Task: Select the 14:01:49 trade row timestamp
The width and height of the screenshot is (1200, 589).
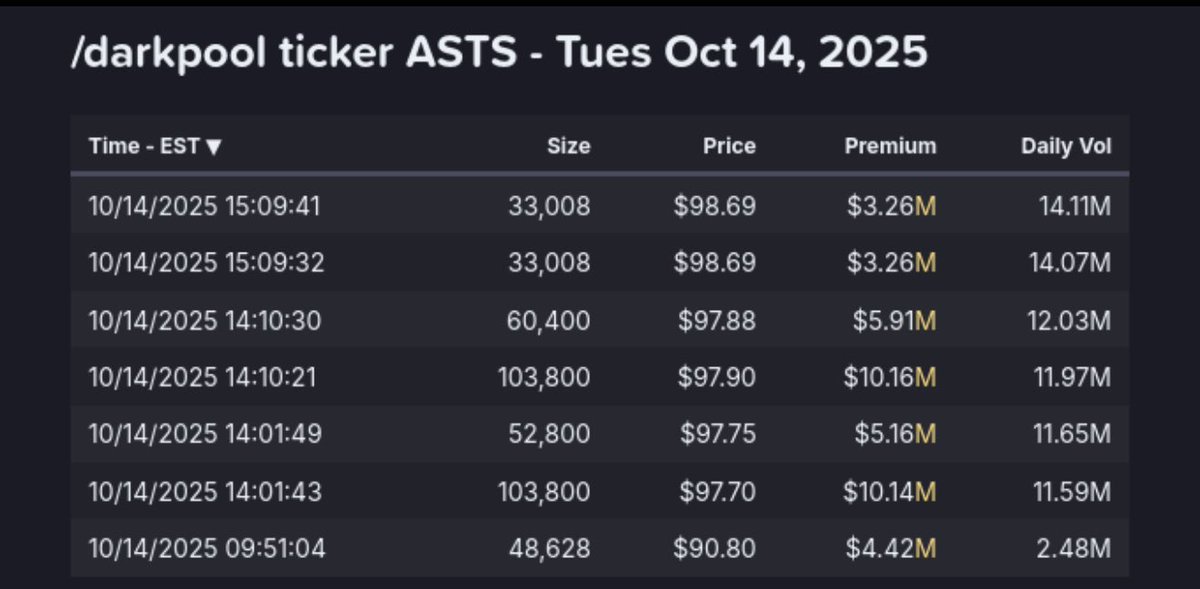Action: tap(205, 434)
